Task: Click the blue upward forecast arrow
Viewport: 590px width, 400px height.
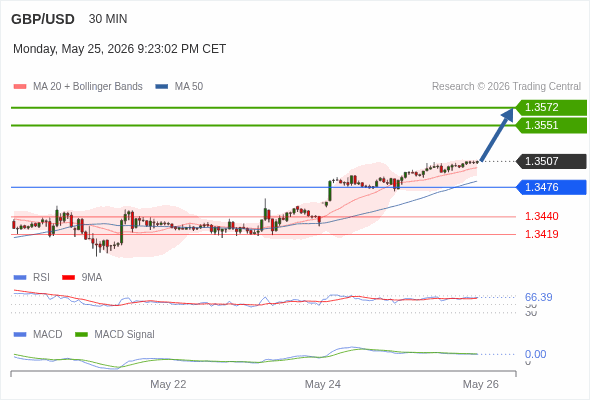Action: [497, 134]
